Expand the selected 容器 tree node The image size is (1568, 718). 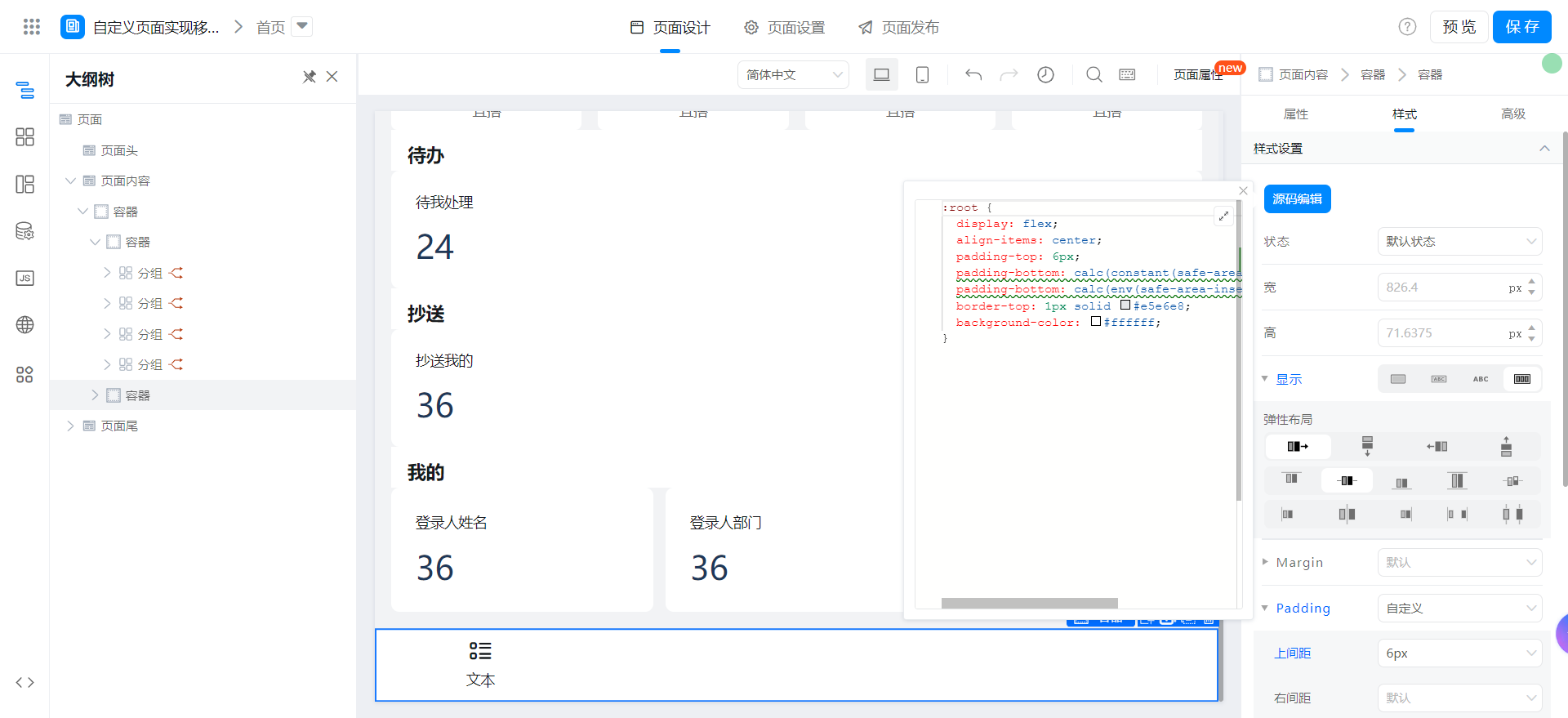coord(95,395)
